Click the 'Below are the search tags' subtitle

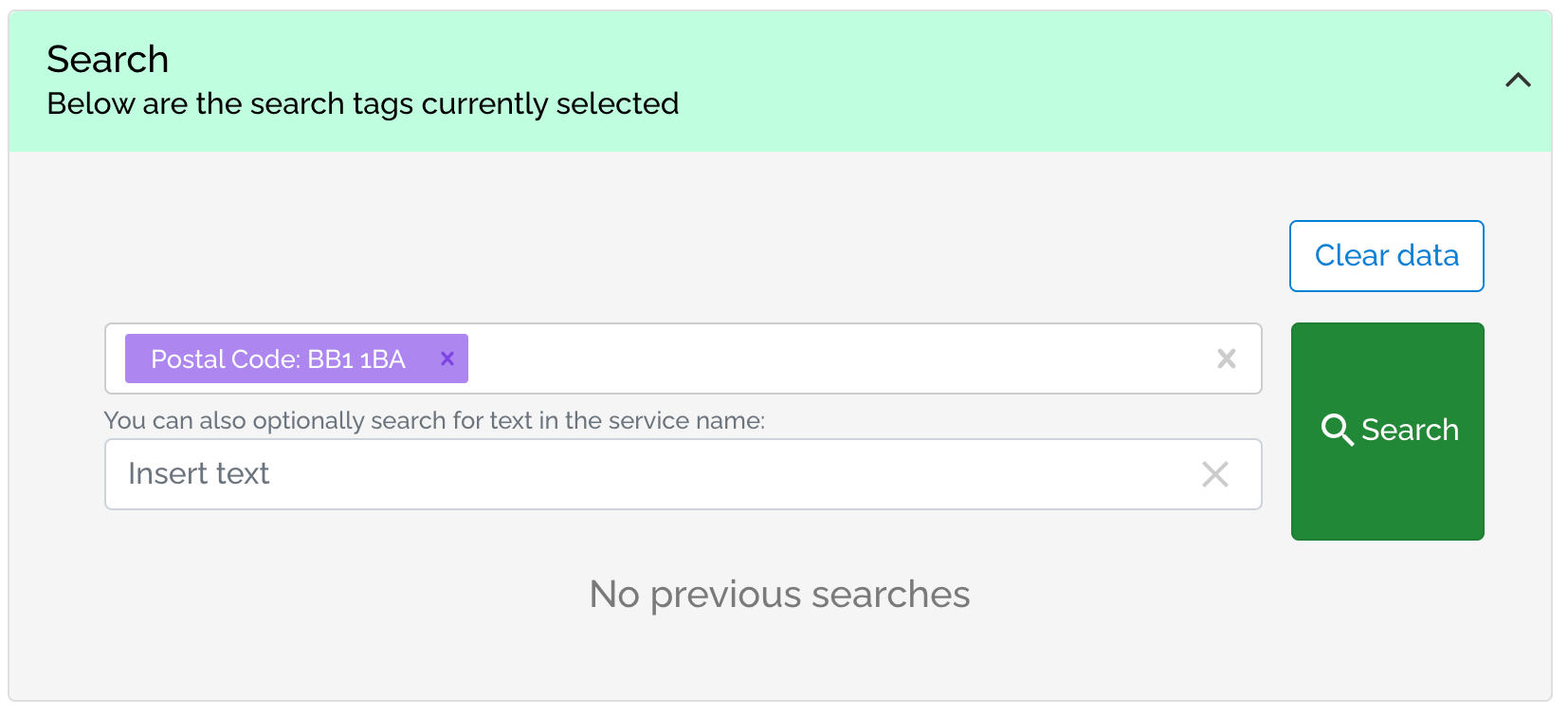click(363, 103)
